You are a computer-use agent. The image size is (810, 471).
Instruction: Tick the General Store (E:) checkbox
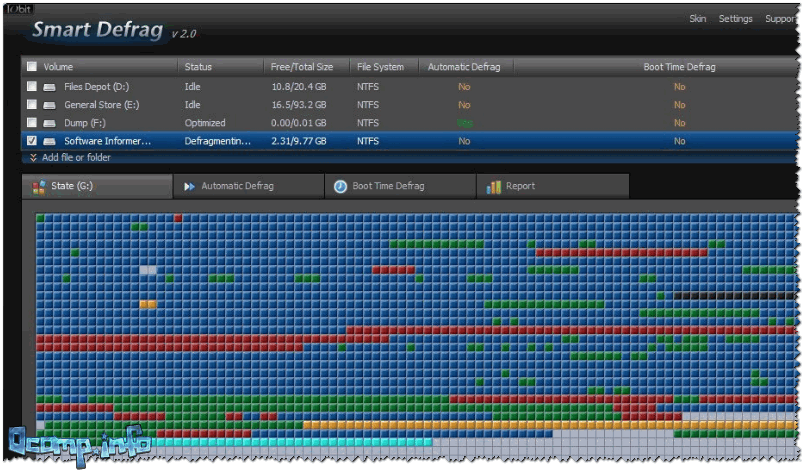(32, 104)
